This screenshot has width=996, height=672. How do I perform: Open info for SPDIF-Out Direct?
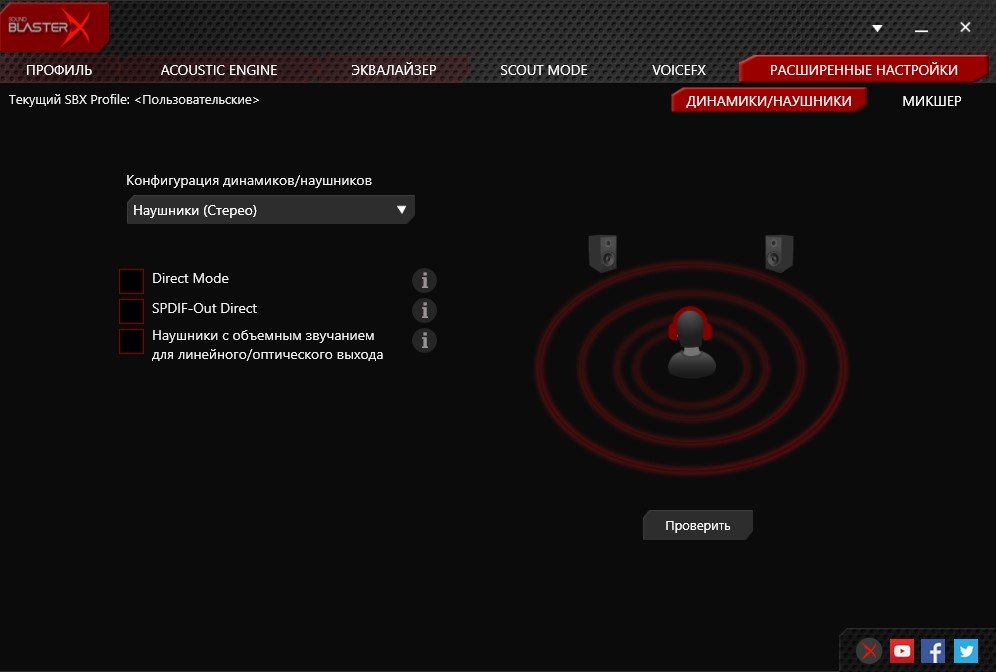pos(424,310)
